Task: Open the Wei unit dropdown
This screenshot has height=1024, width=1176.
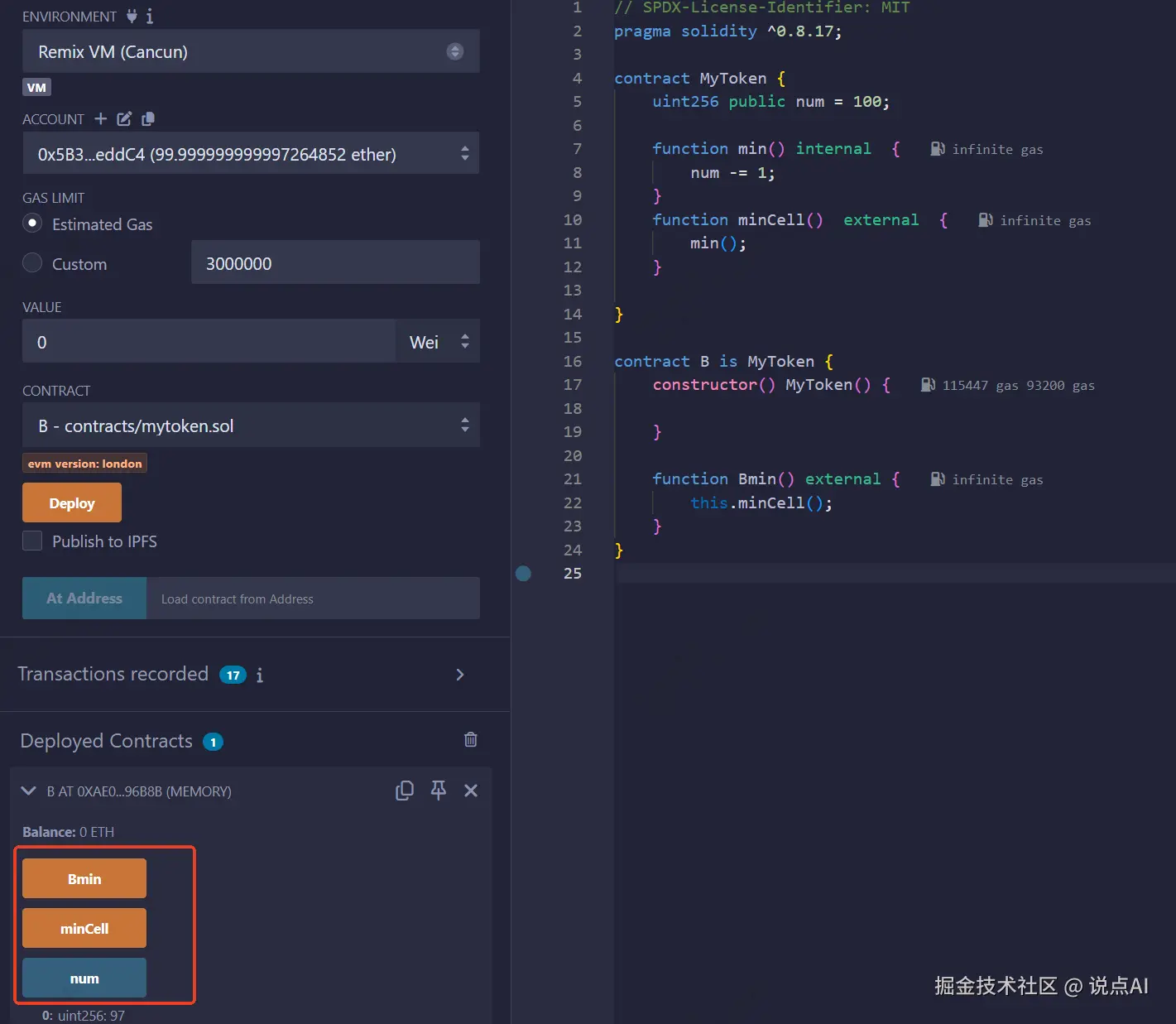Action: click(438, 342)
